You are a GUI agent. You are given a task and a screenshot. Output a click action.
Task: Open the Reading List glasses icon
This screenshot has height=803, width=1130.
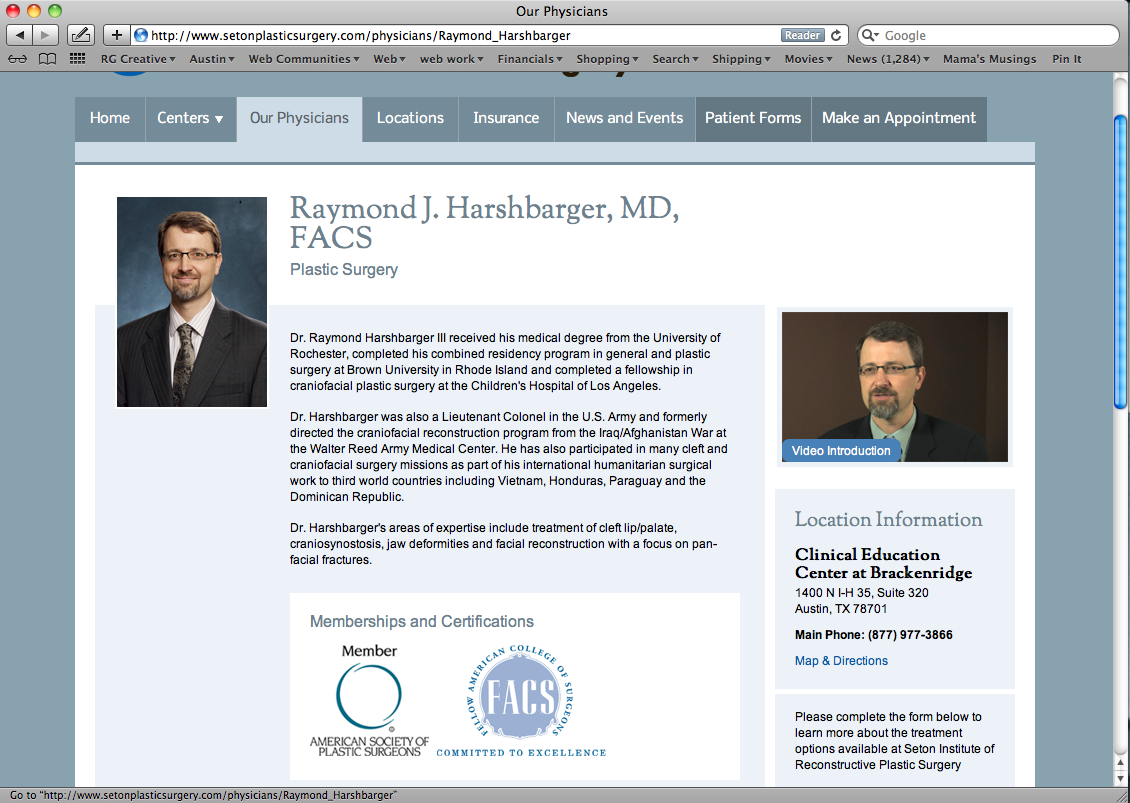pyautogui.click(x=18, y=59)
